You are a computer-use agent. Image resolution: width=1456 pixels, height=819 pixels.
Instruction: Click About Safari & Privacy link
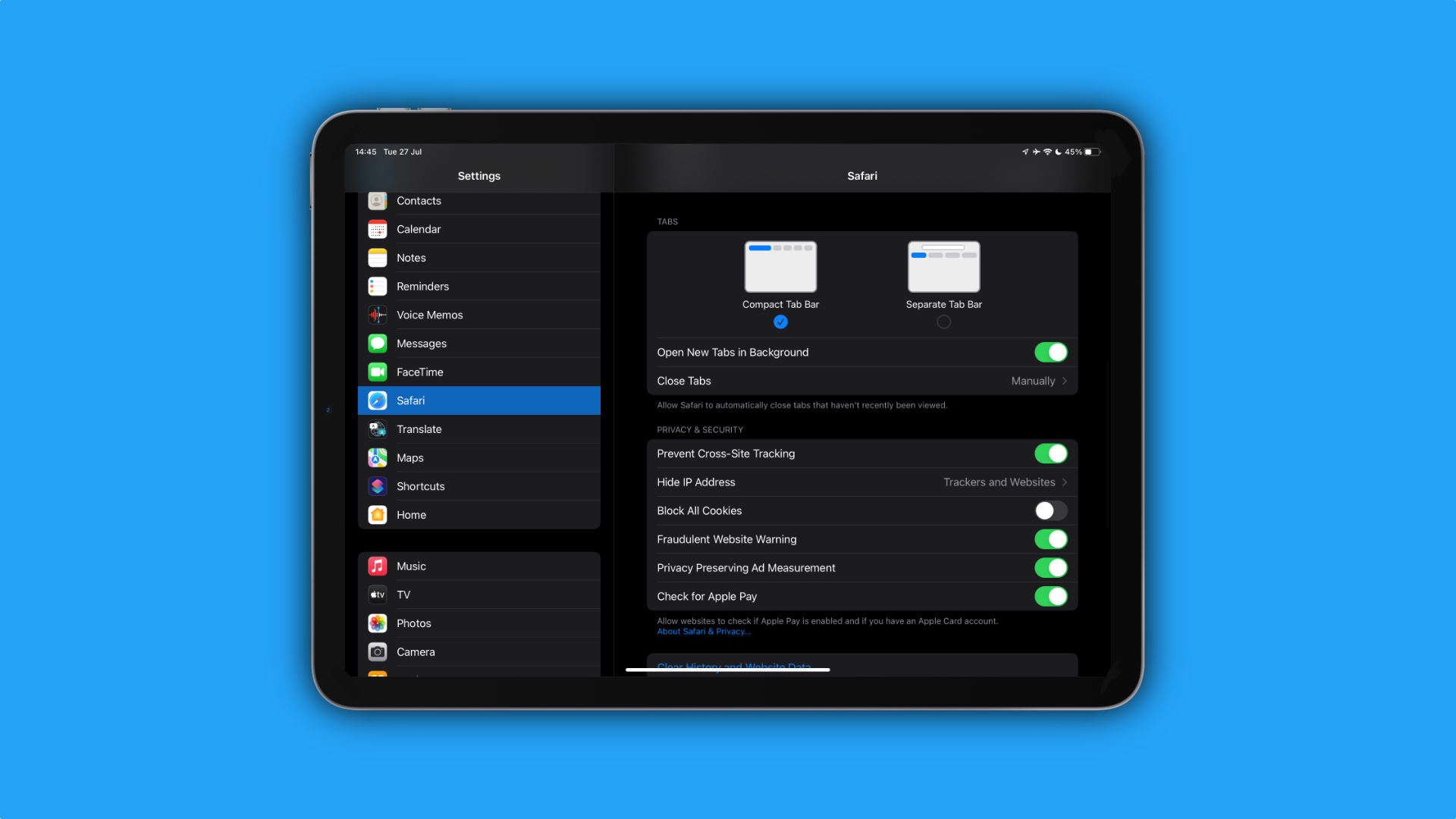coord(703,631)
